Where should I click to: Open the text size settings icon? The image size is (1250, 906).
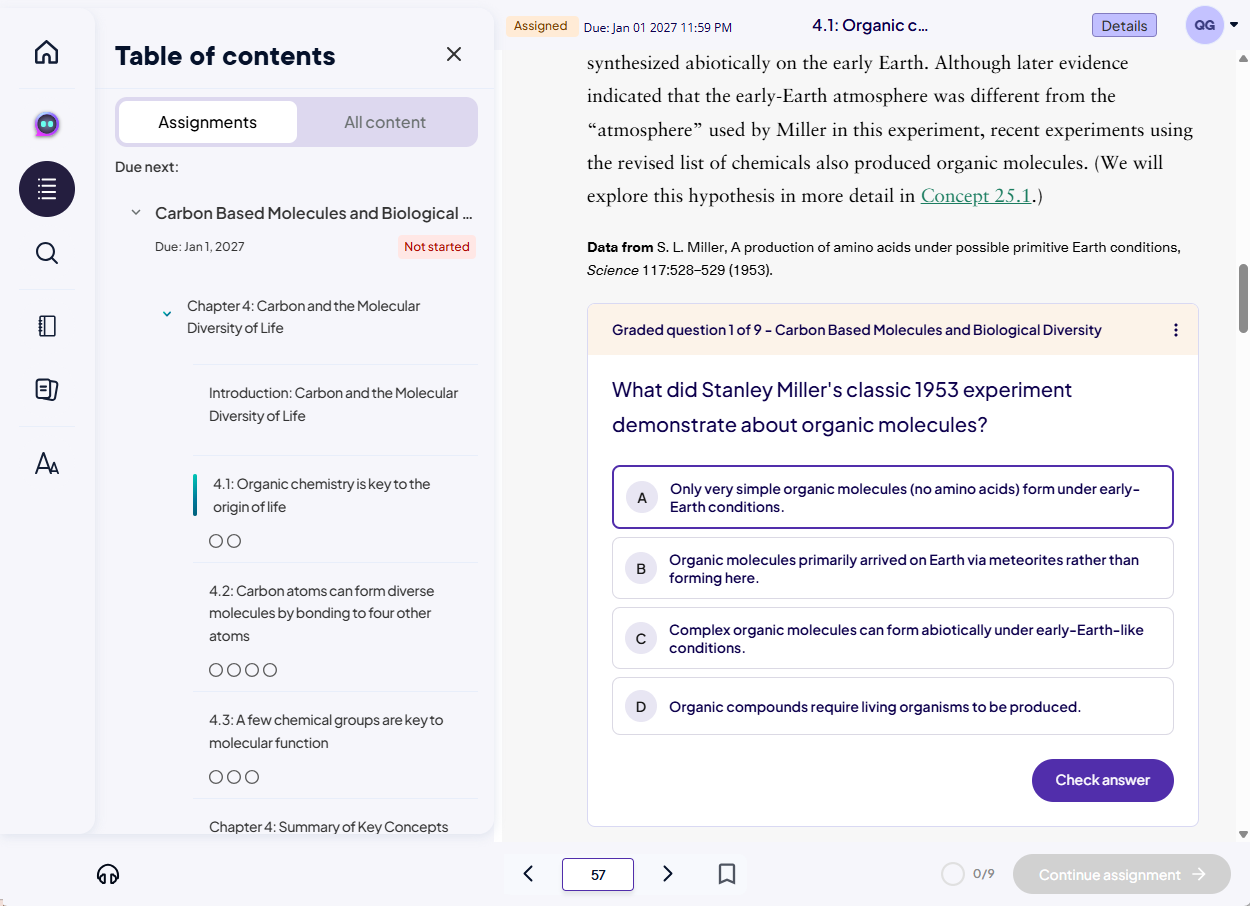tap(46, 464)
